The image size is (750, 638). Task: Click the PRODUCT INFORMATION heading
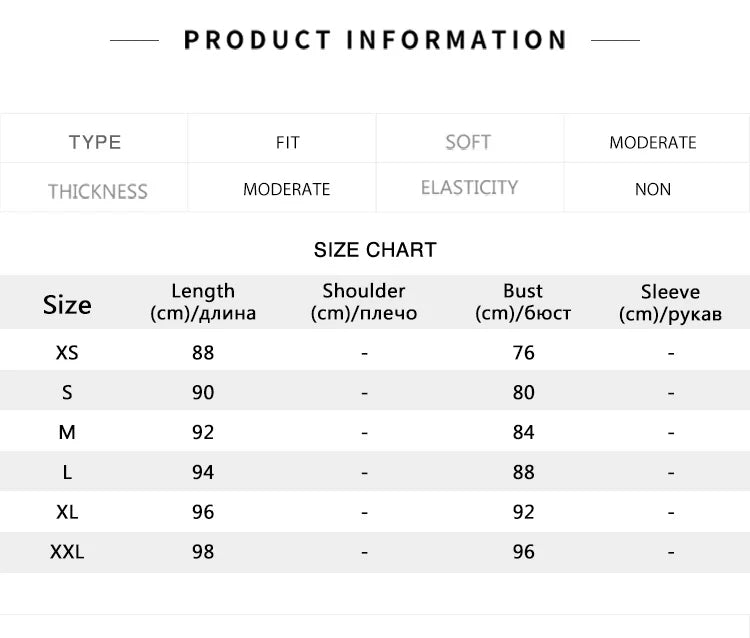coord(375,40)
